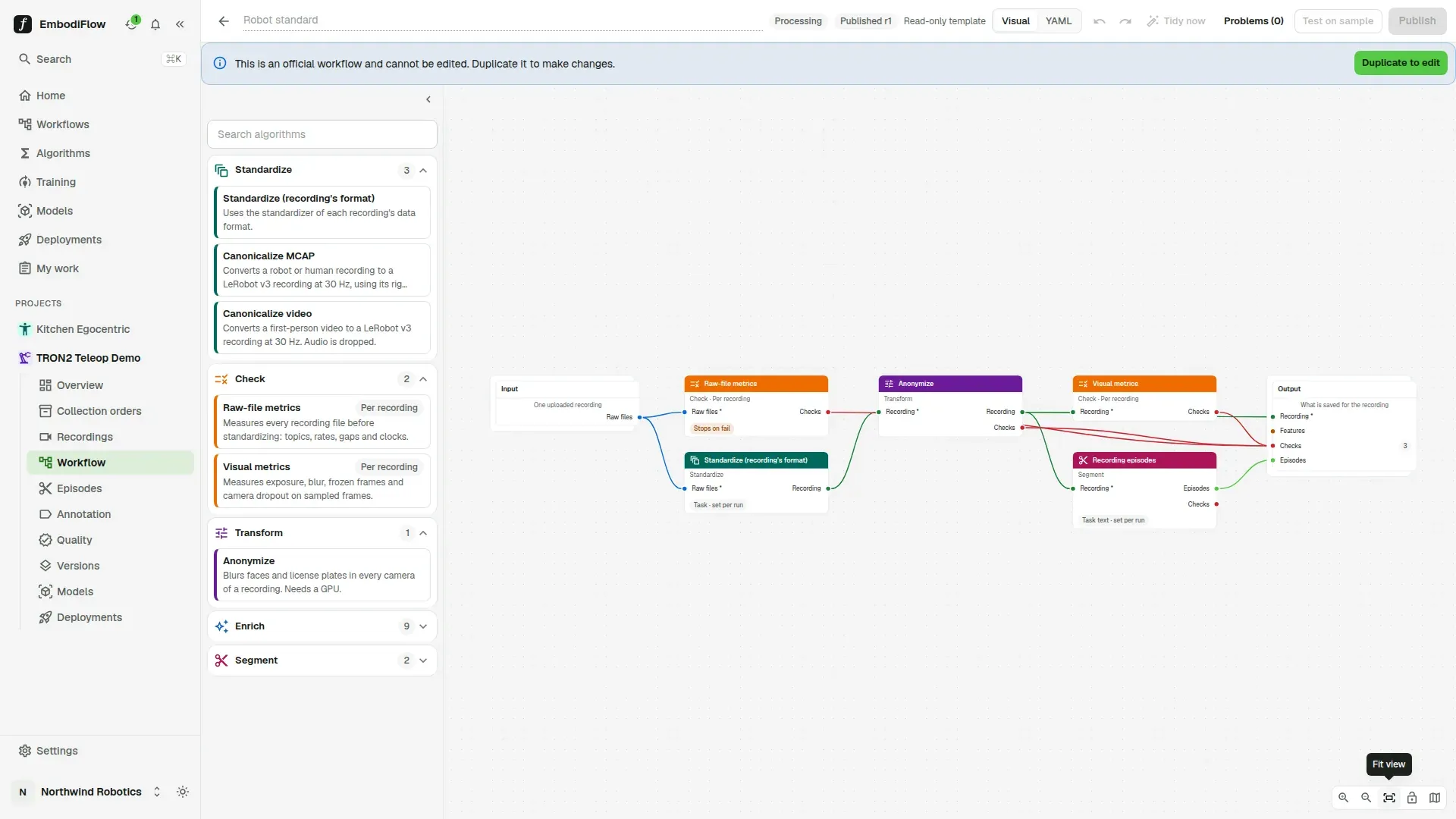Switch to the YAML tab
Viewport: 1456px width, 819px height.
[x=1059, y=21]
